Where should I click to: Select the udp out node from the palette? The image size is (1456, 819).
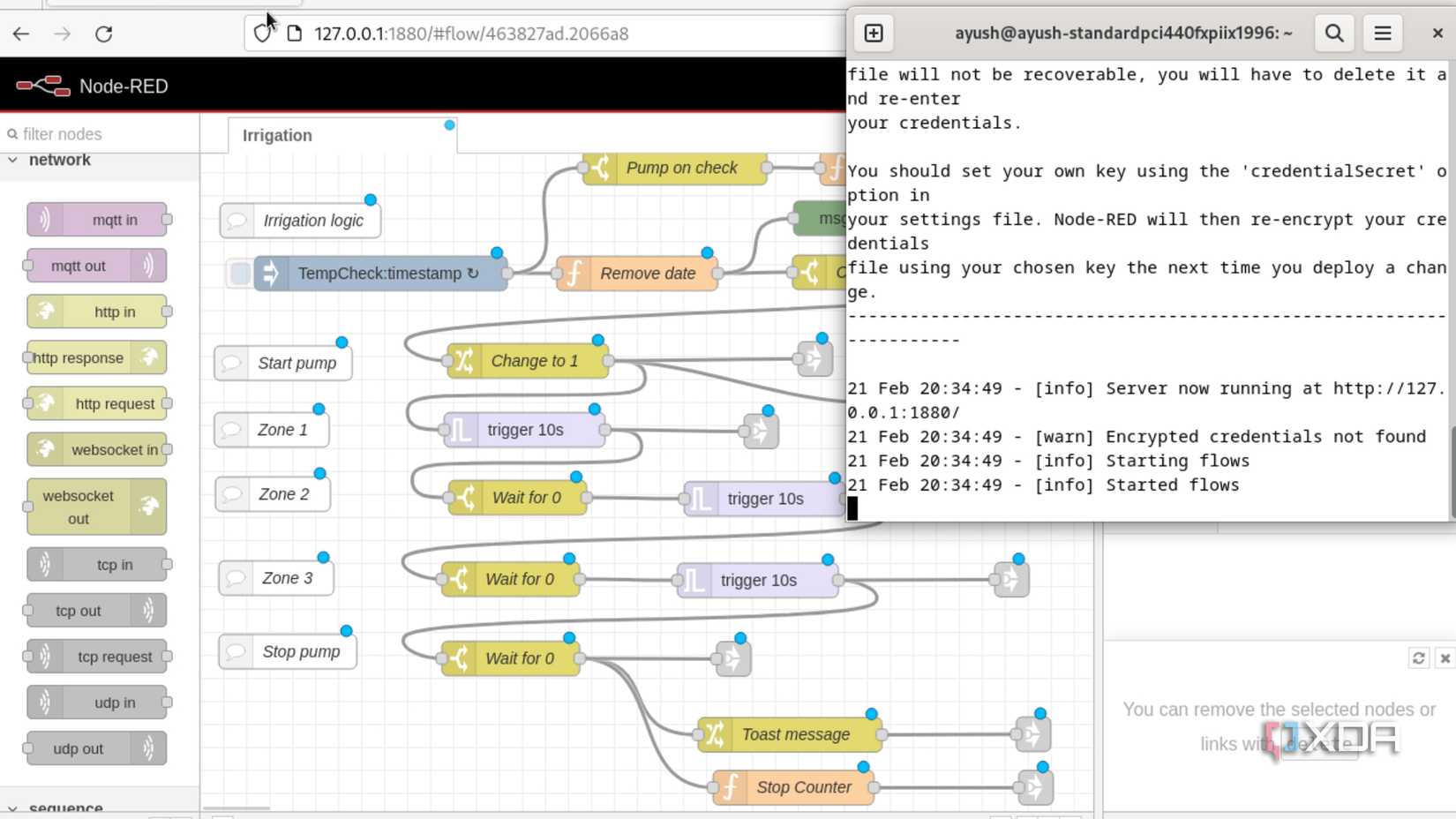pyautogui.click(x=95, y=748)
